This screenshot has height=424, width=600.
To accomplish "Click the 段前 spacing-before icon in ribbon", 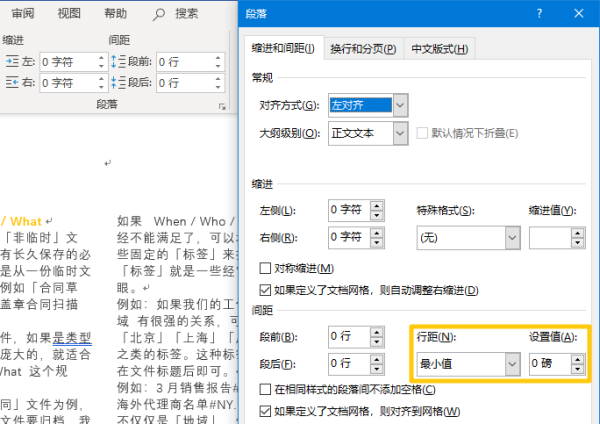I will pyautogui.click(x=118, y=61).
